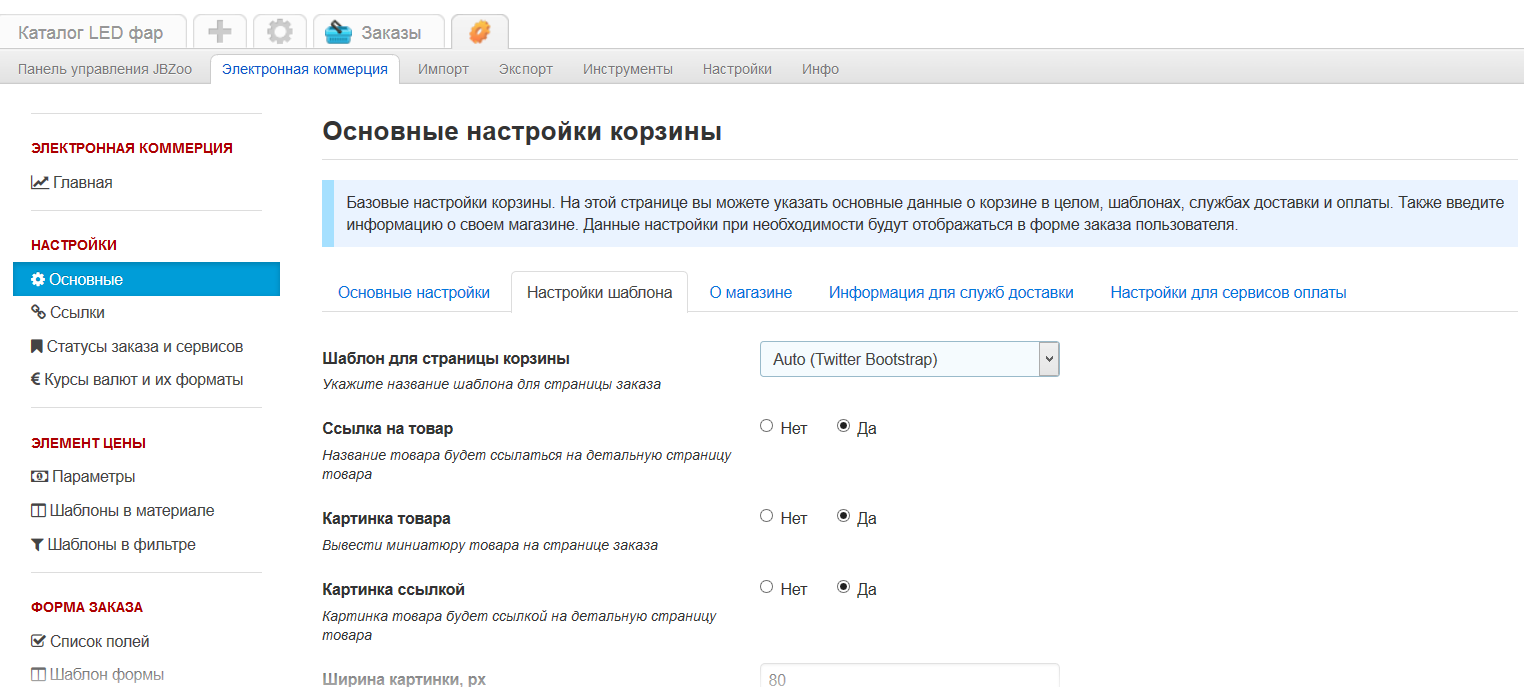This screenshot has height=687, width=1524.
Task: Open the Импорт menu item
Action: point(443,69)
